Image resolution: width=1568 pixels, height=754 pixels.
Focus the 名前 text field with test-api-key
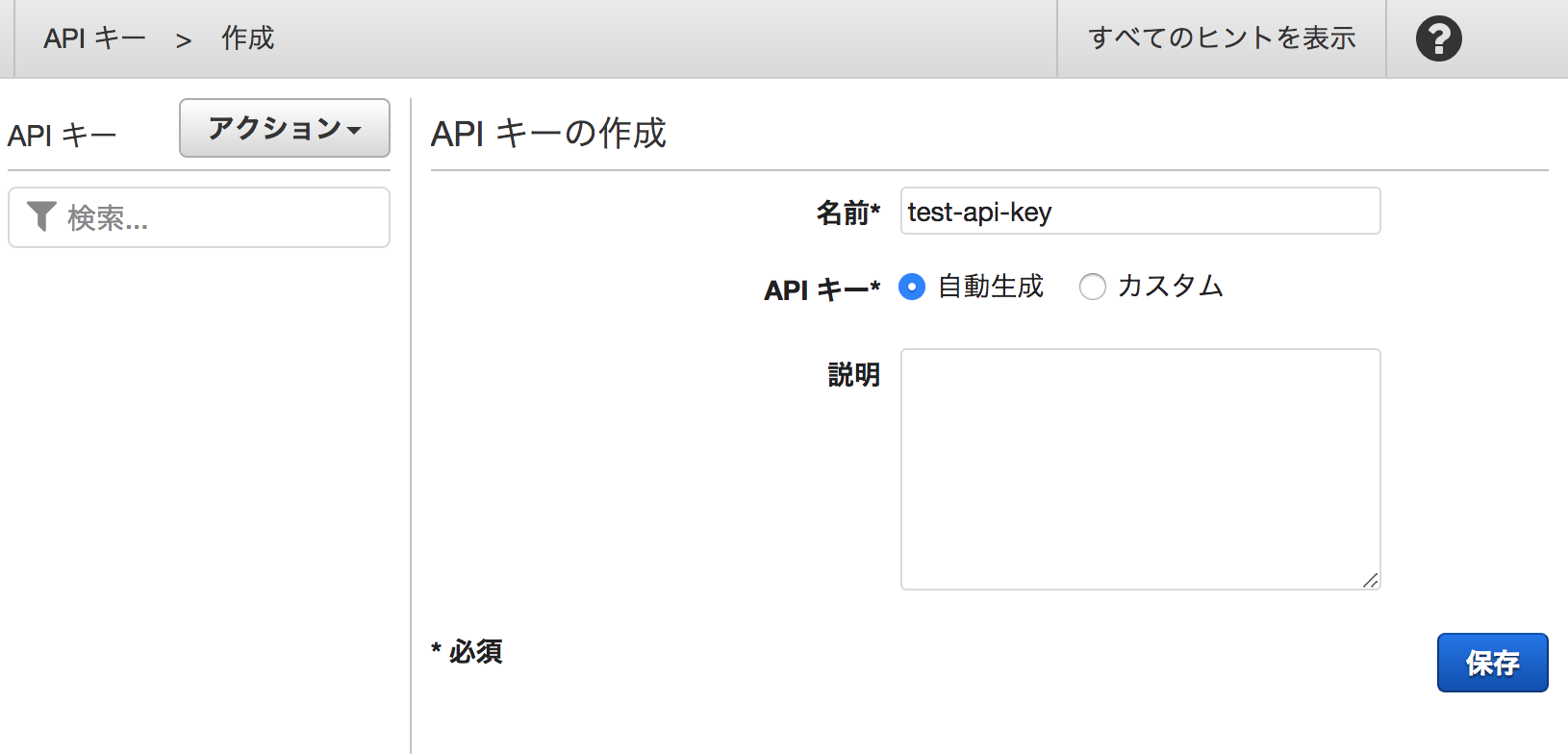(x=1140, y=212)
